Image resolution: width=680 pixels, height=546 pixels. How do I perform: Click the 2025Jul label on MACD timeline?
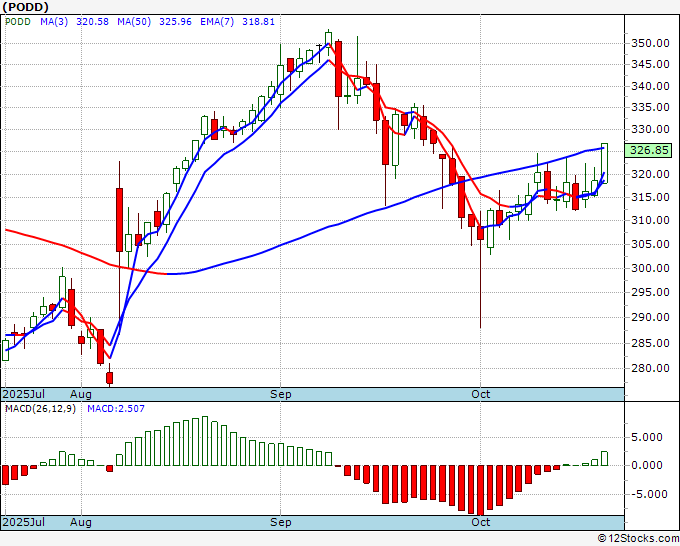[24, 522]
